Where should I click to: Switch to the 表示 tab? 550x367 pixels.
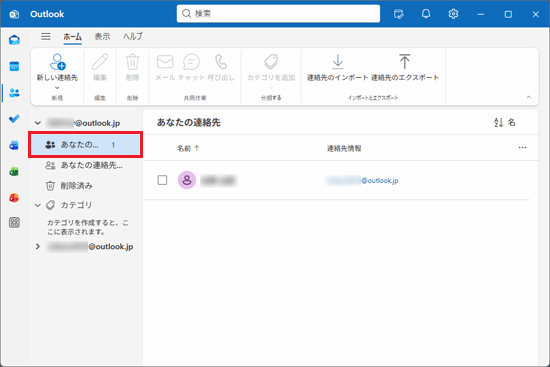tap(102, 36)
